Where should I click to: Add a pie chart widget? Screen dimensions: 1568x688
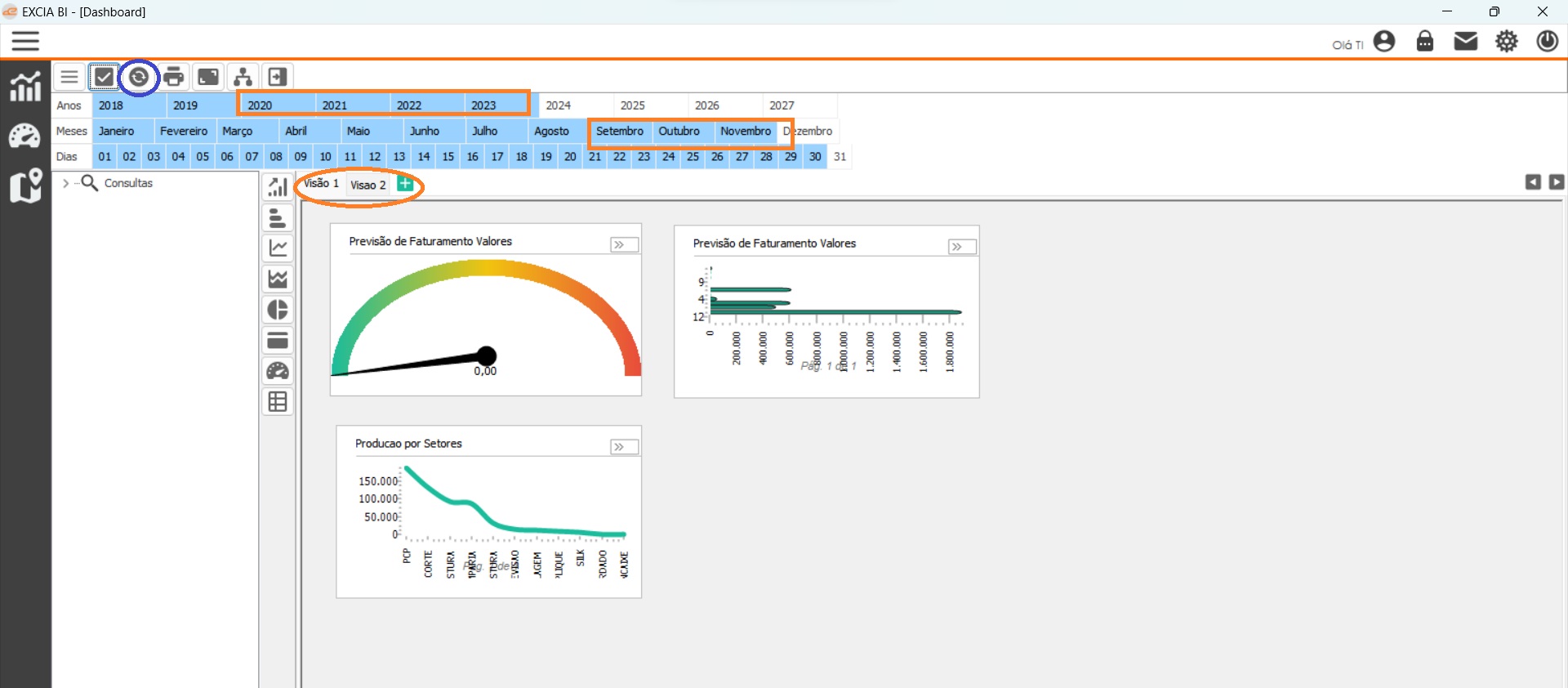[x=278, y=310]
